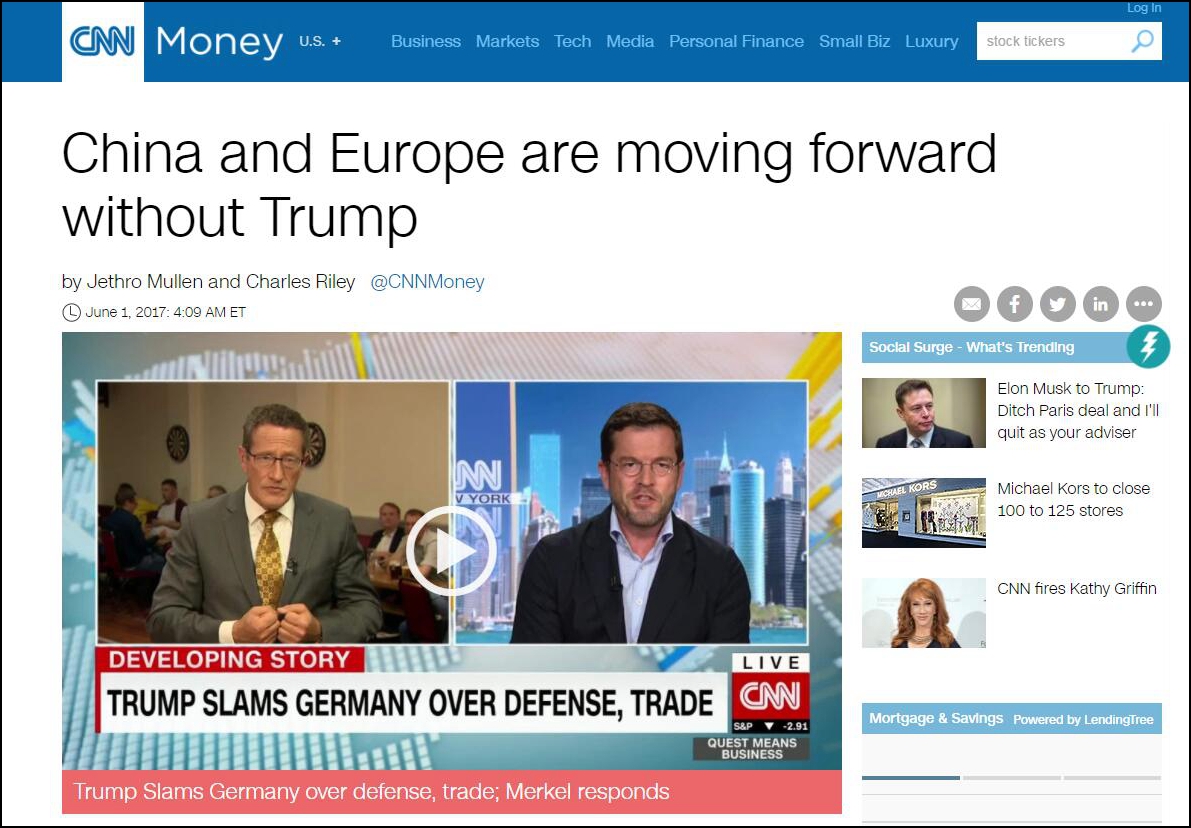Image resolution: width=1191 pixels, height=828 pixels.
Task: Read Michael Kors to close stores story
Action: [1073, 499]
